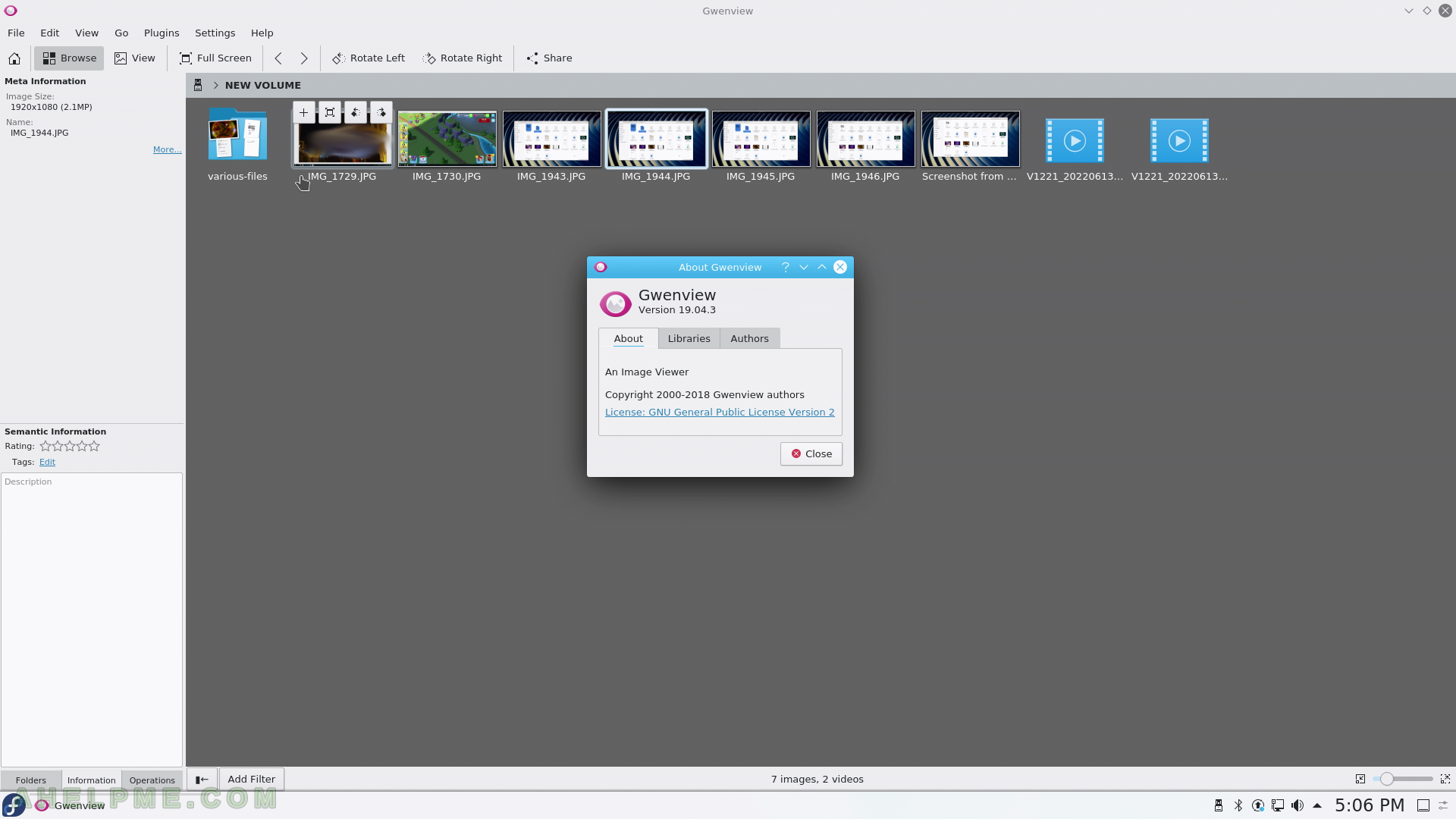Switch to the Operations sidebar tab
The image size is (1456, 819).
click(x=152, y=780)
